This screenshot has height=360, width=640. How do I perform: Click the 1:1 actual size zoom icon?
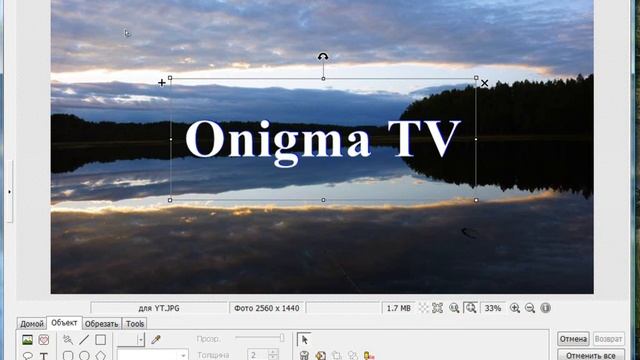[x=454, y=308]
